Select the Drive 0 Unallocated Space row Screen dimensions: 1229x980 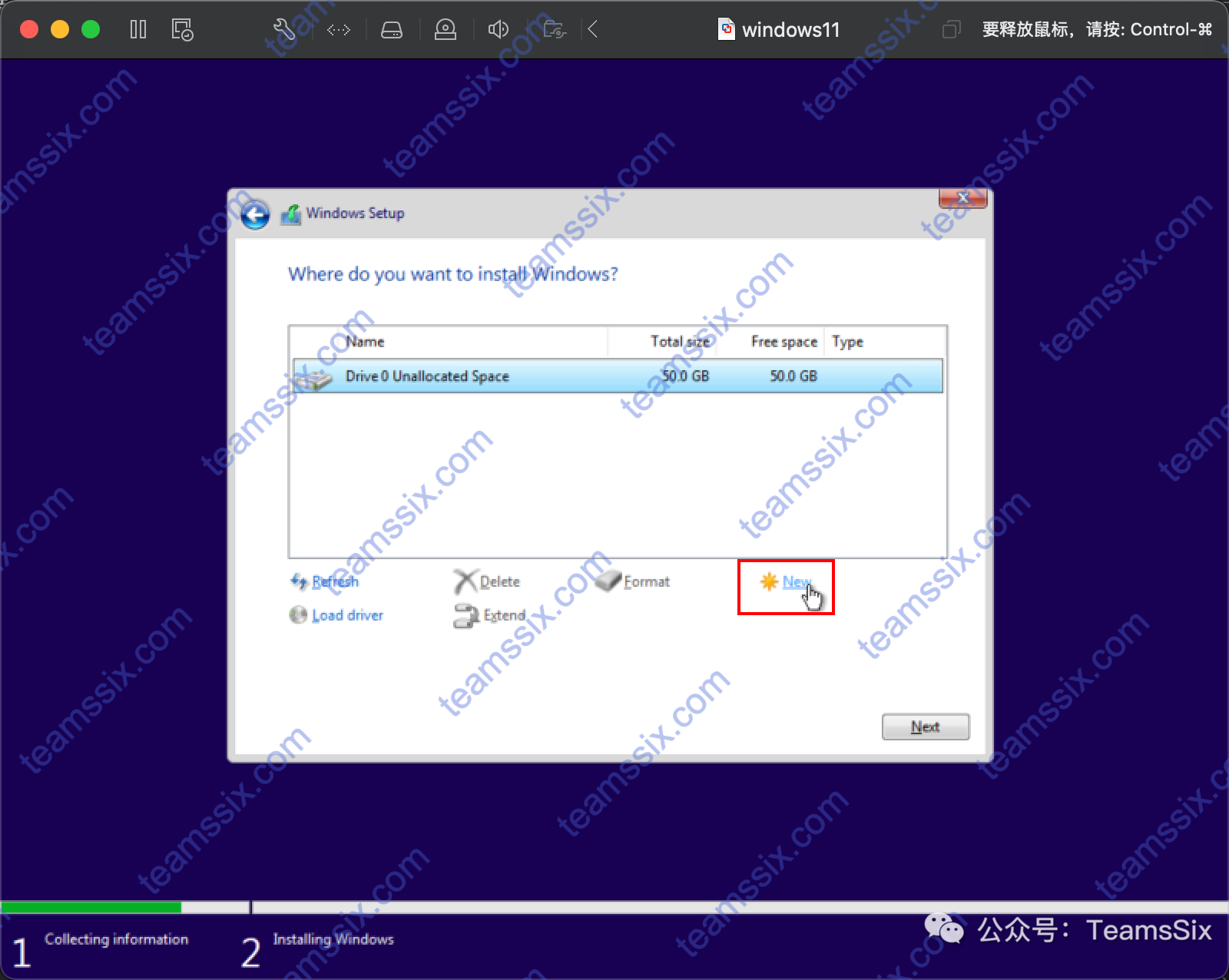618,376
